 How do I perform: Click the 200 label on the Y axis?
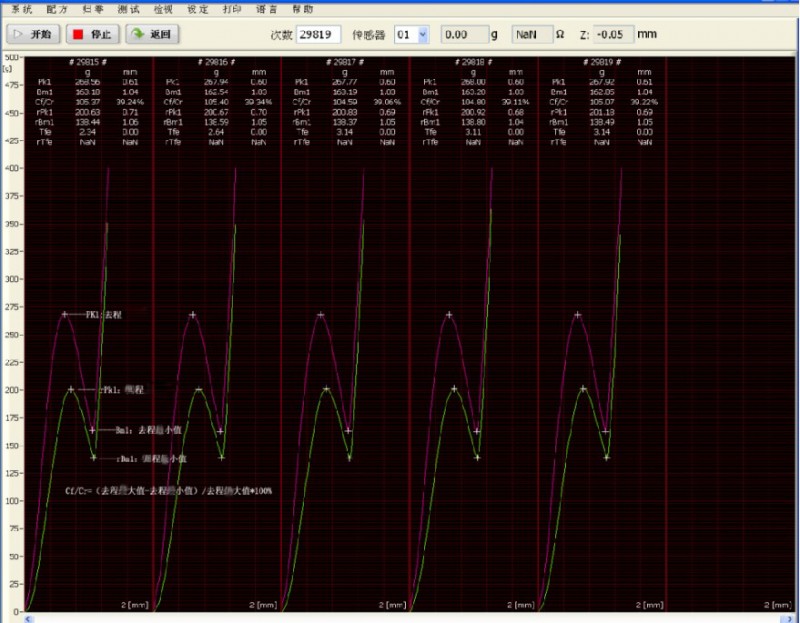coord(13,390)
